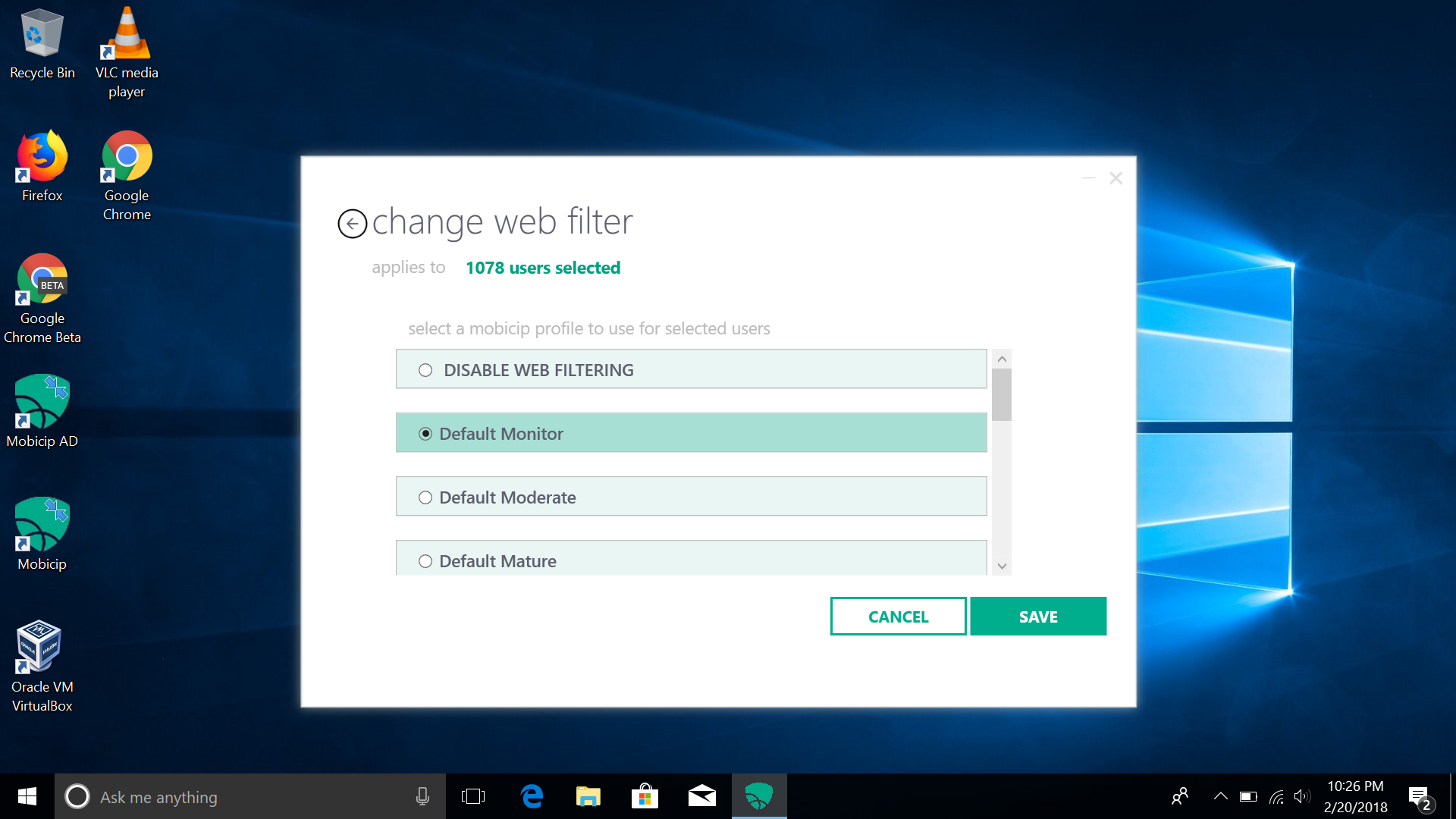Show hidden system tray icons
This screenshot has width=1456, height=819.
pyautogui.click(x=1220, y=796)
